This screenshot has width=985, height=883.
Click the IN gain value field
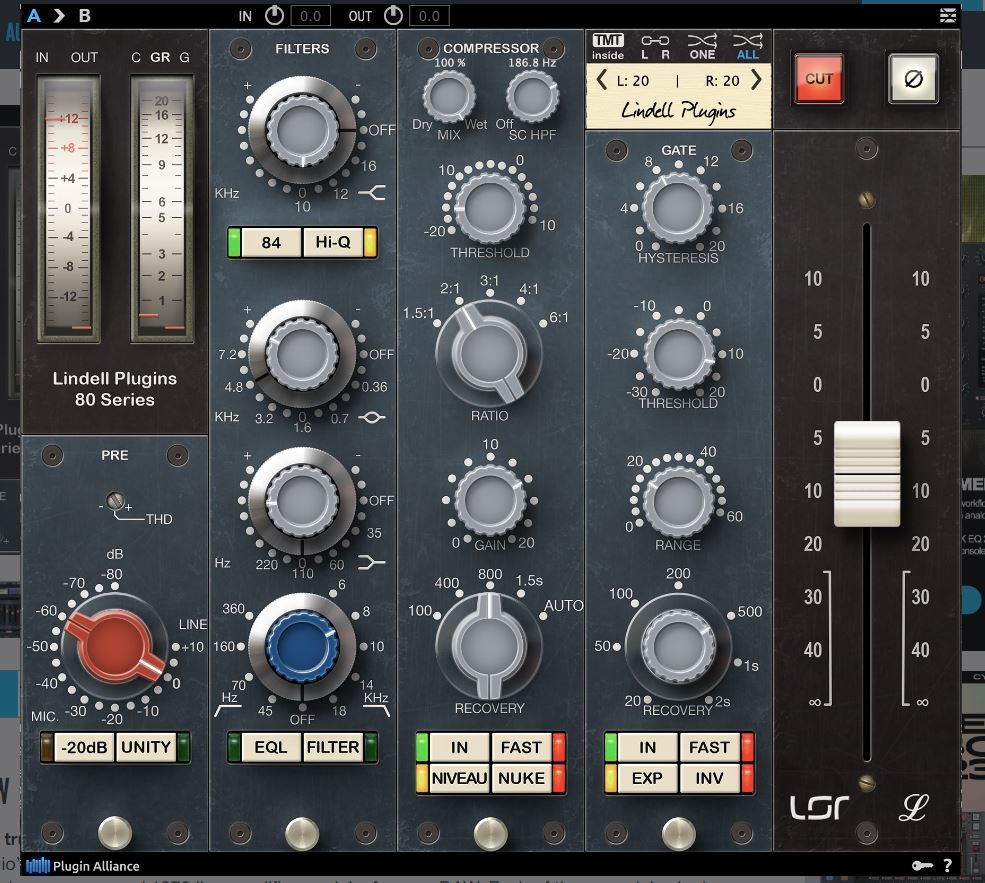click(x=310, y=16)
